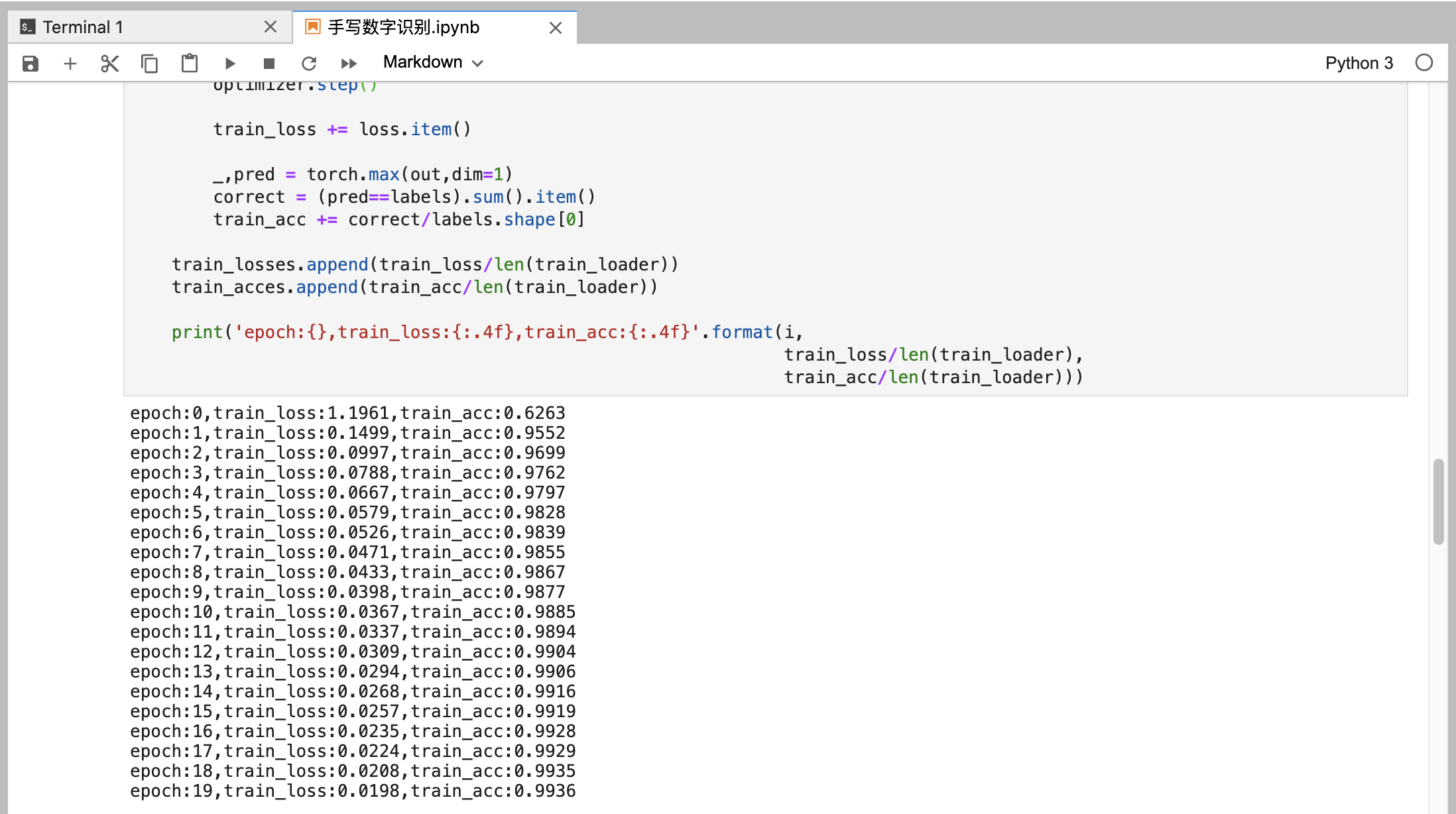Close the 手写数字识别.ipynb tab
The height and width of the screenshot is (814, 1456).
tap(556, 28)
